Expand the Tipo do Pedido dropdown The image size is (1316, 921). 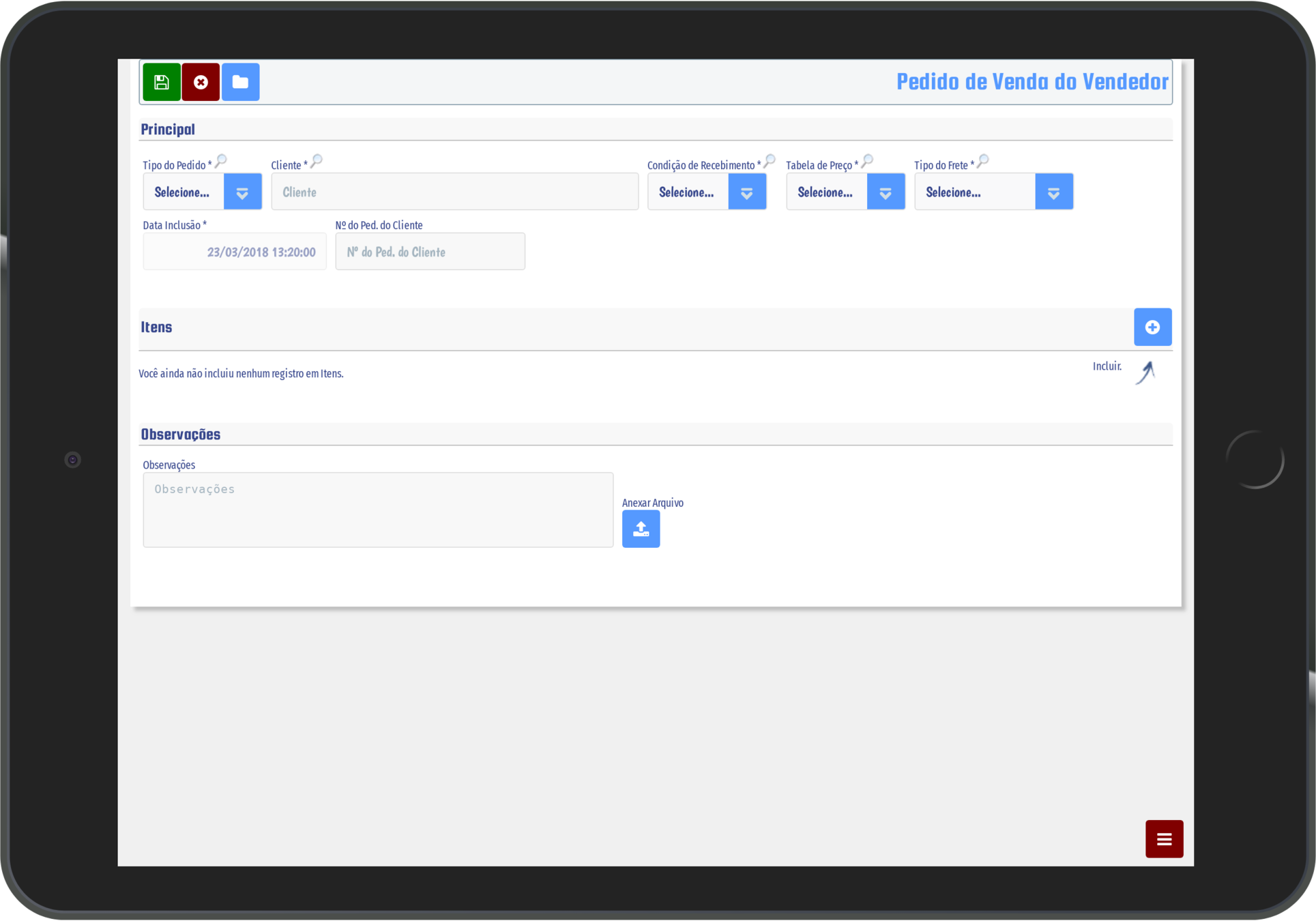pos(242,192)
